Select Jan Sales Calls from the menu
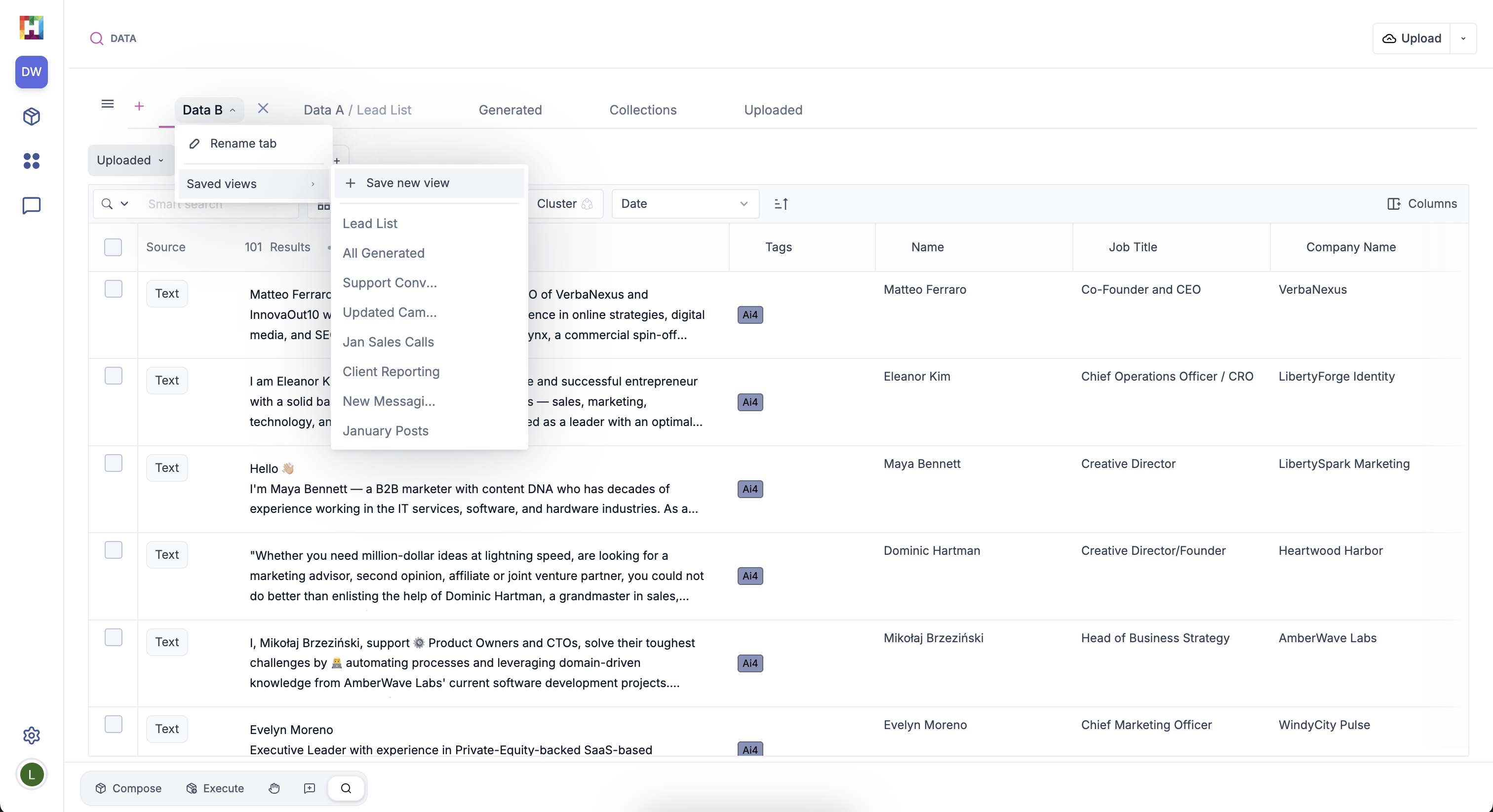 [x=389, y=342]
